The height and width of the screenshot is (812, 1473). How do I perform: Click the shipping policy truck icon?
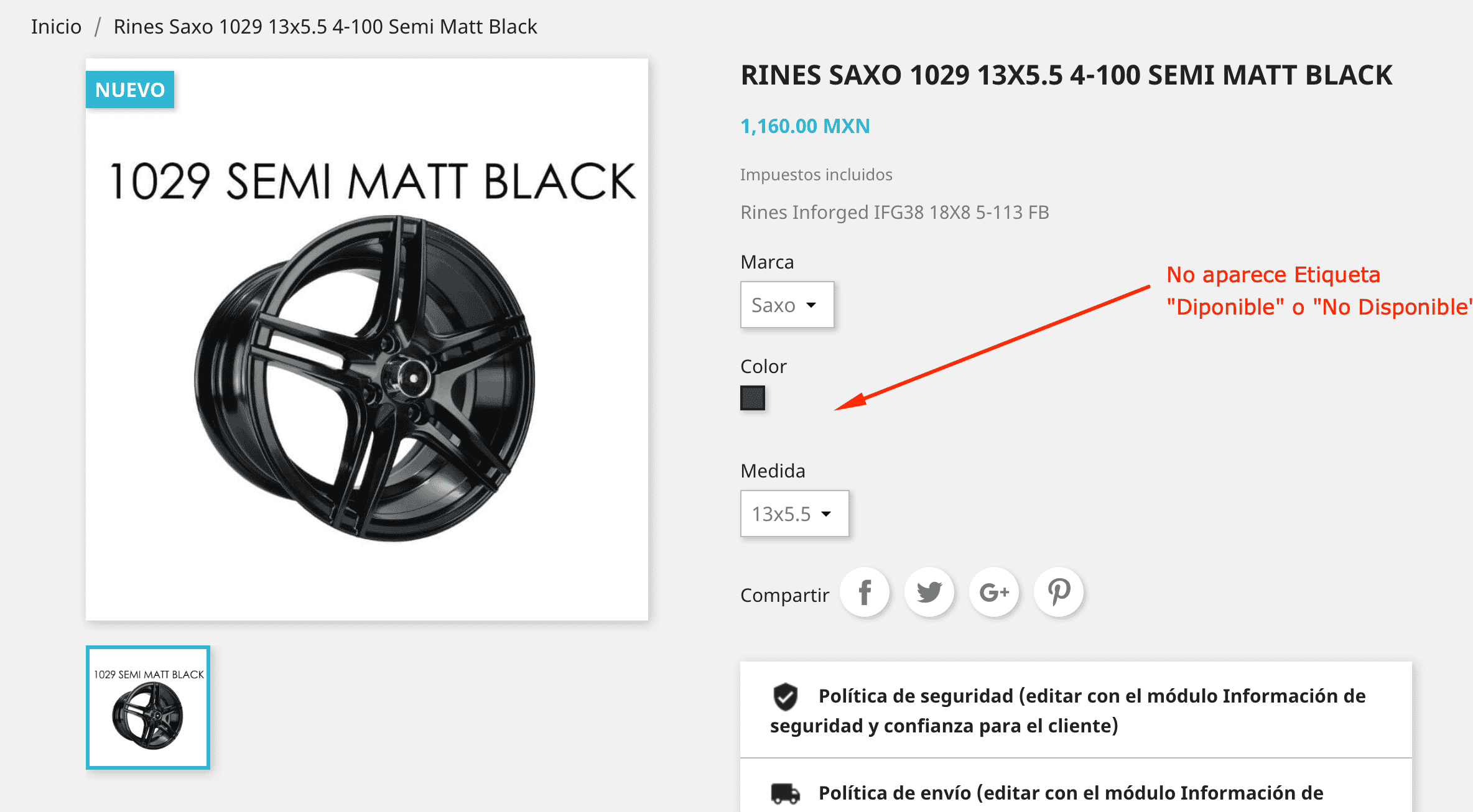786,793
